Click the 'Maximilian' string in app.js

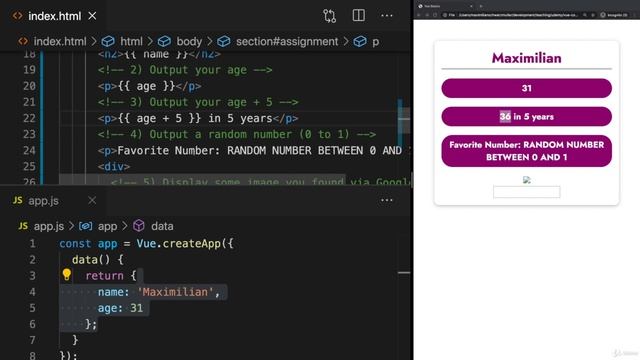176,292
